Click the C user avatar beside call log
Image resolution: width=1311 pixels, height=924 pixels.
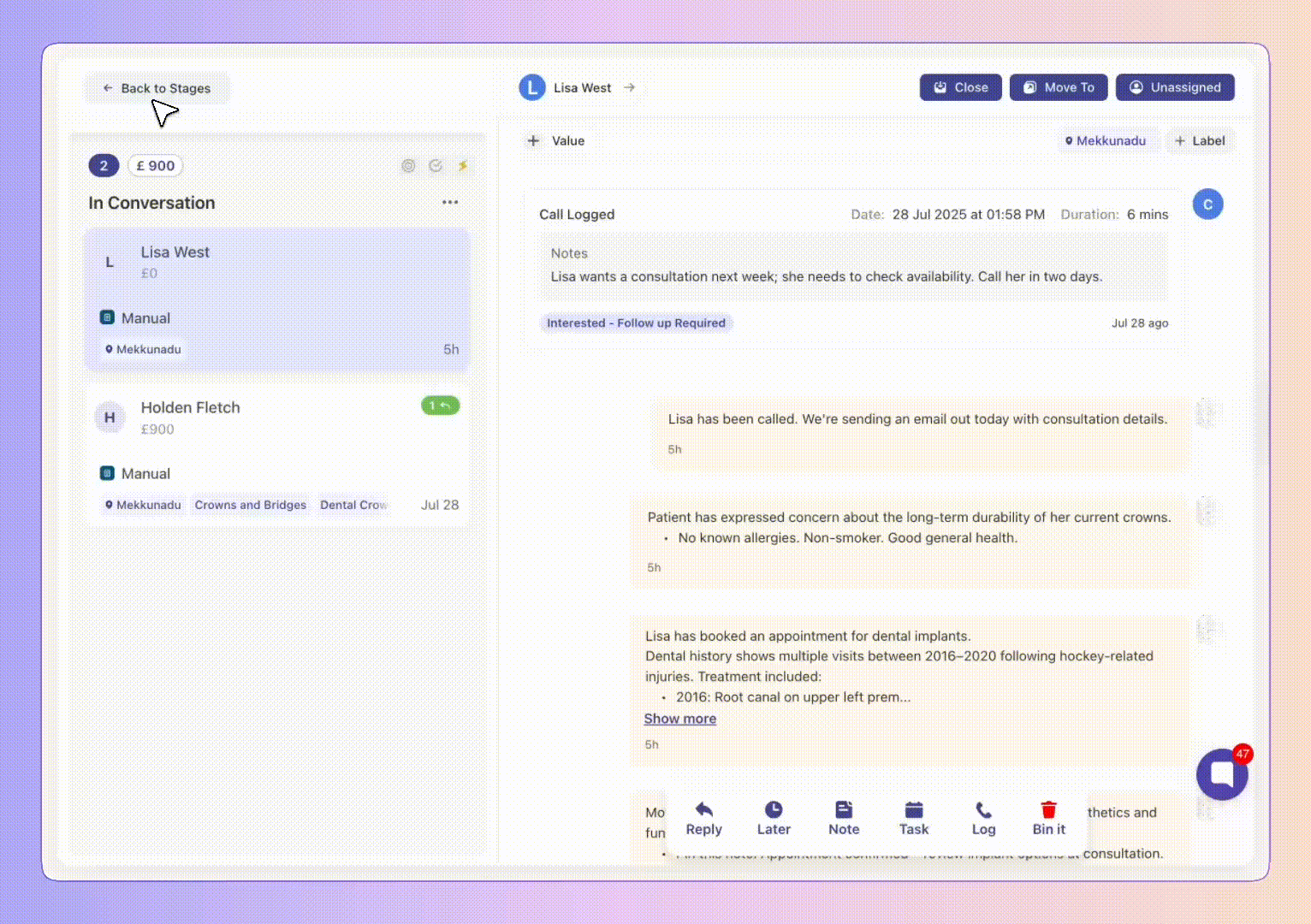point(1207,204)
